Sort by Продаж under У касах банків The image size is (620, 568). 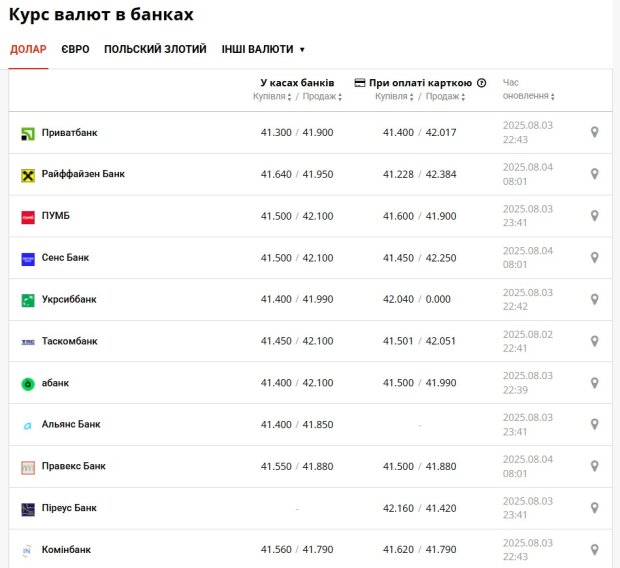pyautogui.click(x=322, y=97)
